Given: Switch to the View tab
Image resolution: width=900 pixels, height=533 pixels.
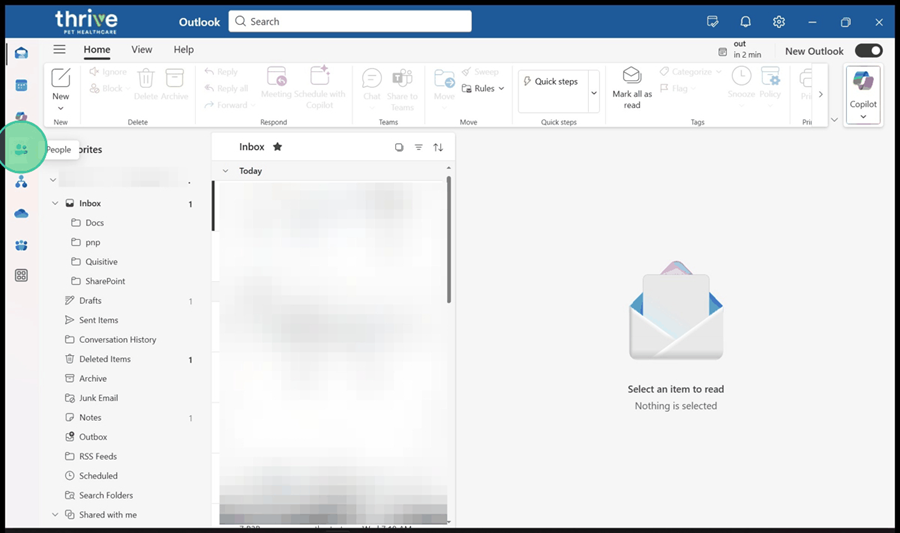Looking at the screenshot, I should [x=142, y=49].
